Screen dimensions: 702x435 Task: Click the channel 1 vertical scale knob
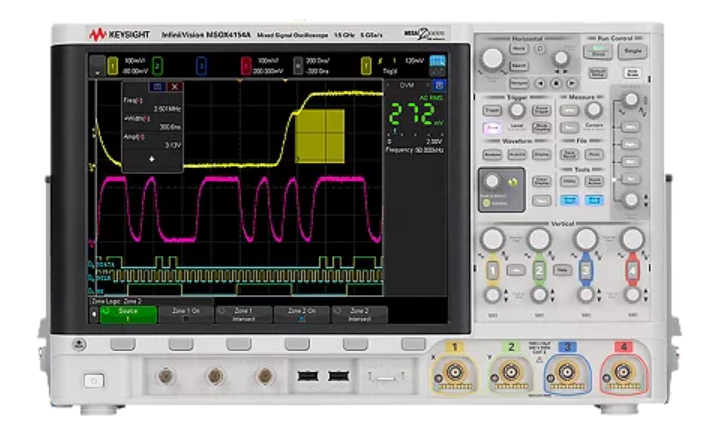point(492,239)
